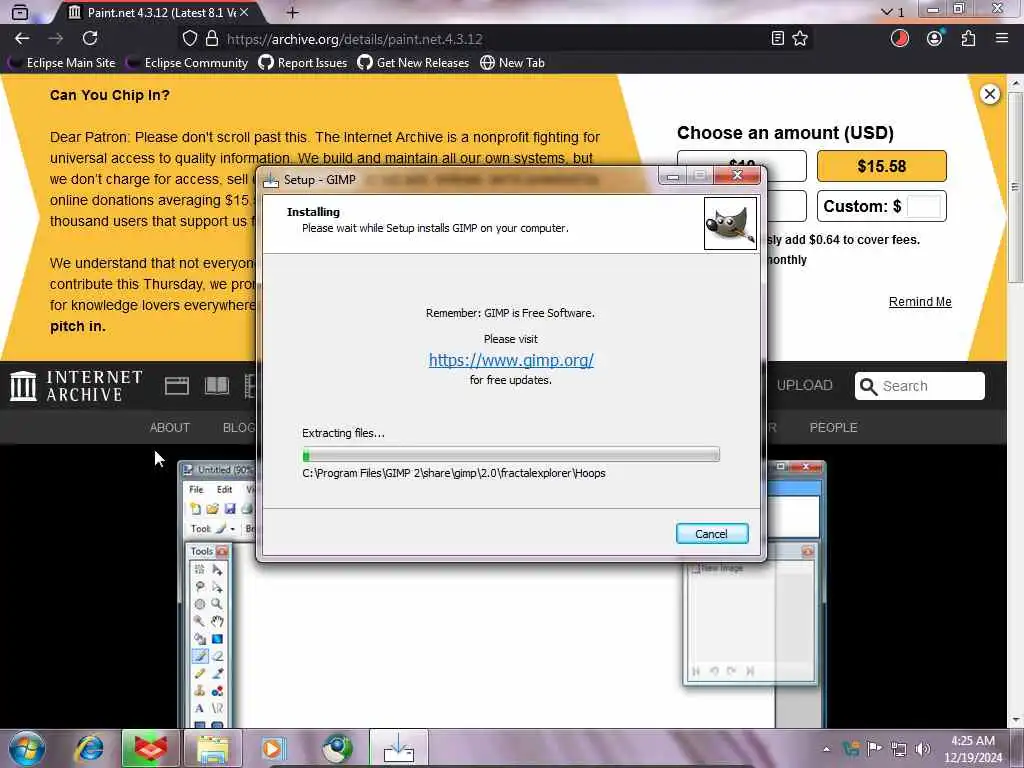Open the Eclipse Main Site bookmark

(63, 63)
